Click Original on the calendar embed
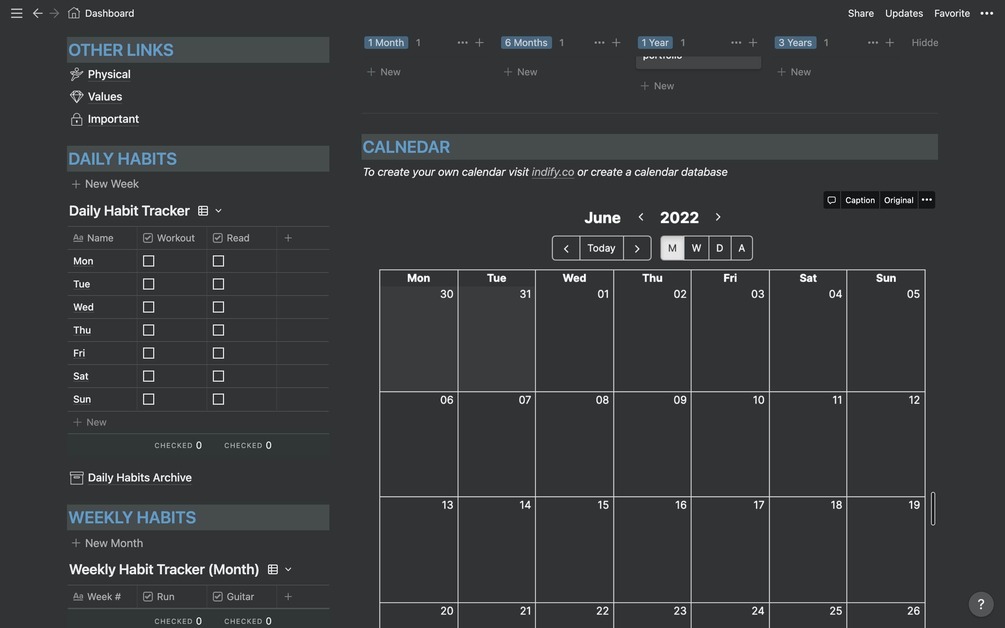This screenshot has width=1005, height=628. tap(899, 200)
